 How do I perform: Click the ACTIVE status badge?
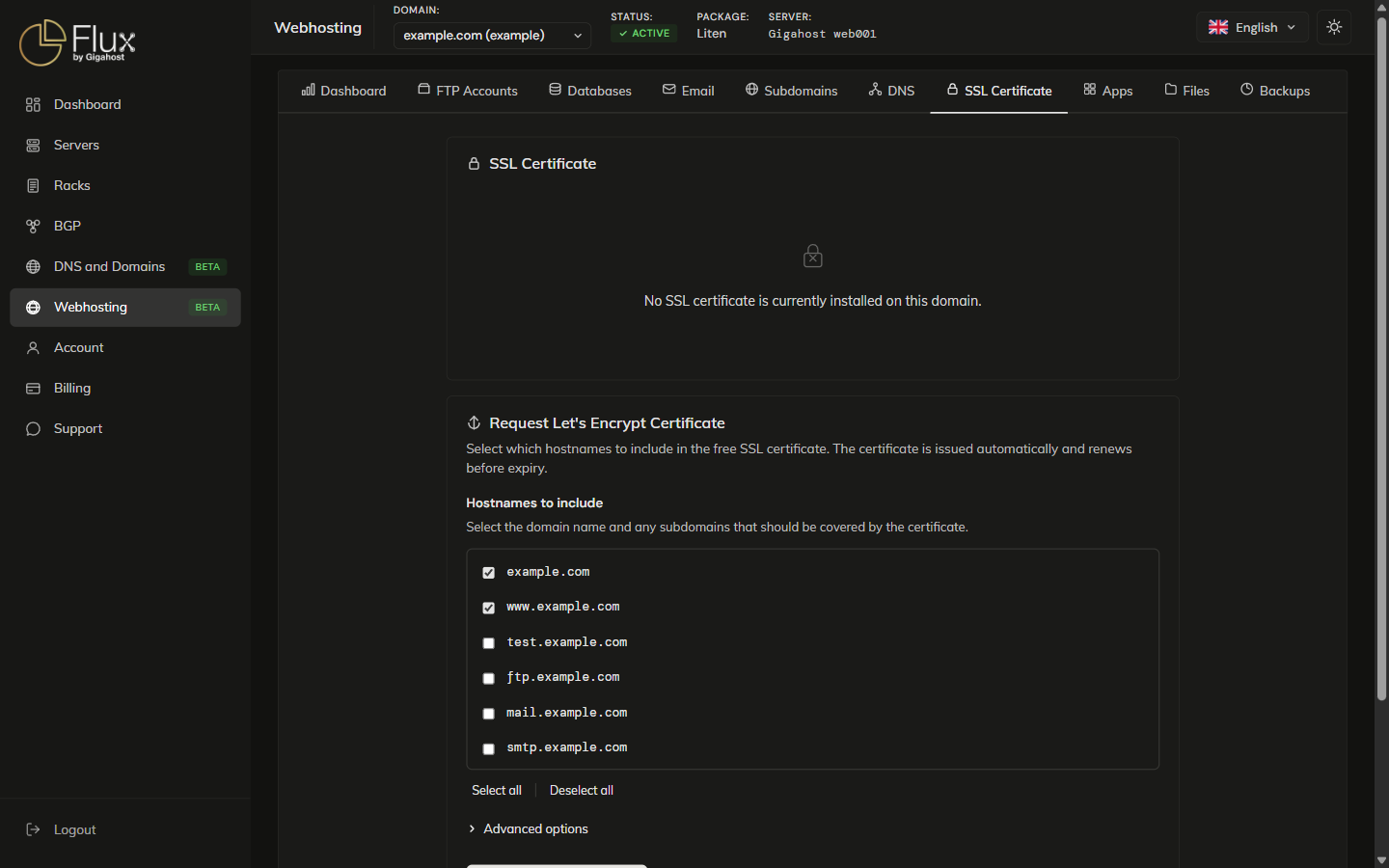tap(644, 33)
